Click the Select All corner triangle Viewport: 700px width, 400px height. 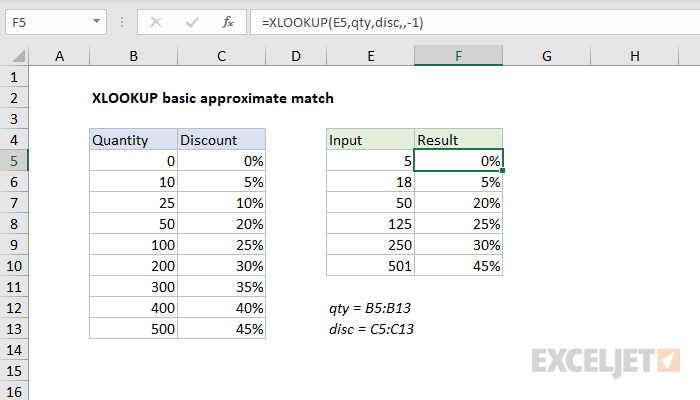(x=18, y=56)
